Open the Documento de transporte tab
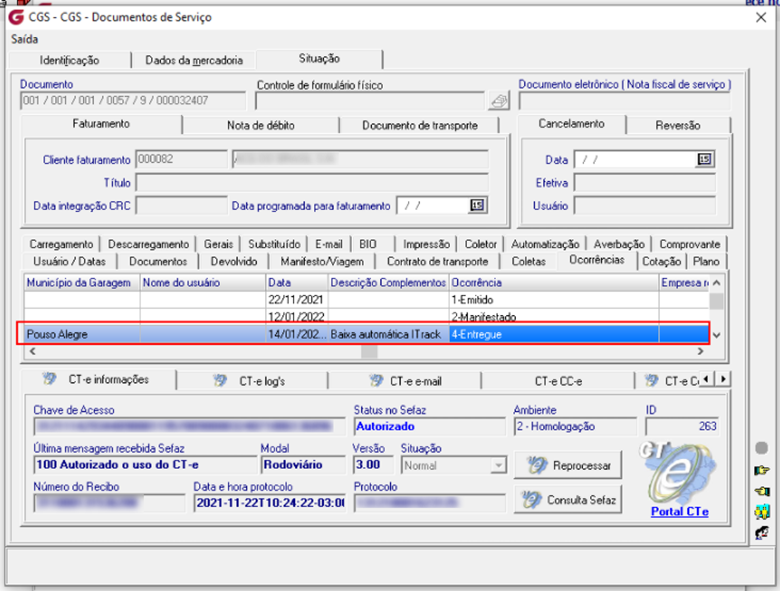 420,125
